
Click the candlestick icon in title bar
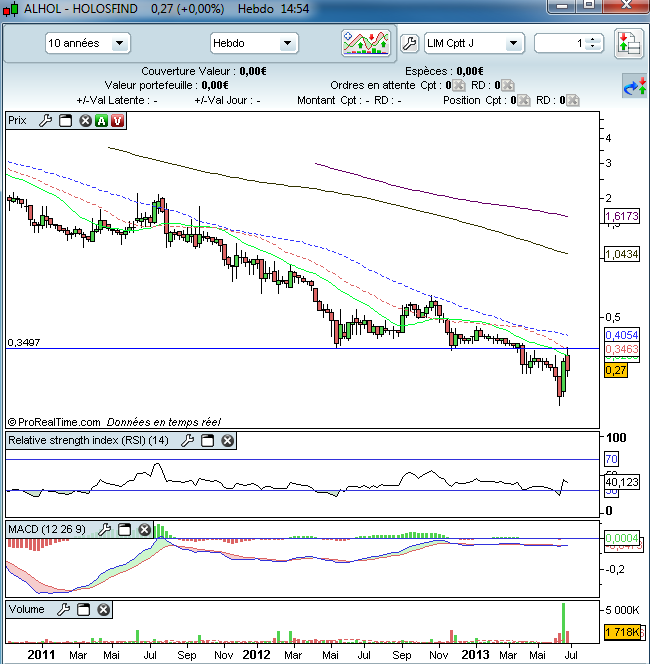[x=11, y=8]
